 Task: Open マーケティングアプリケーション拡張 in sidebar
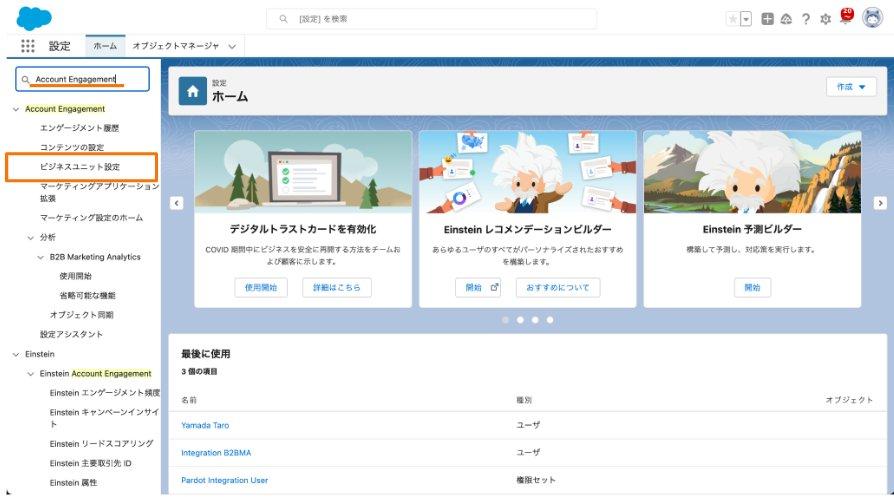point(99,192)
